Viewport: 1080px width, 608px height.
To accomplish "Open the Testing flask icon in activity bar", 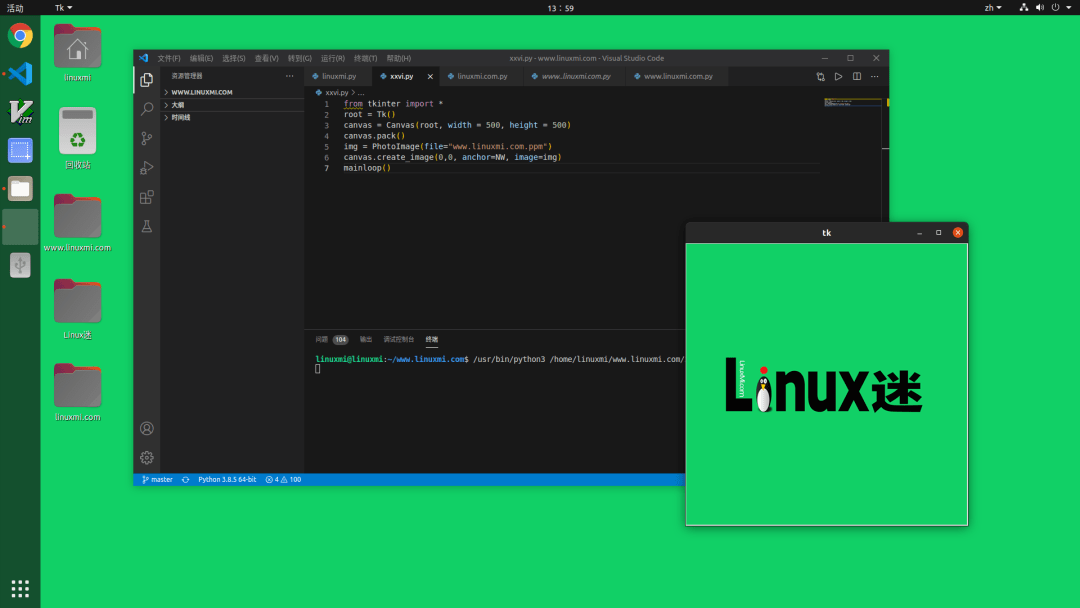I will tap(147, 227).
